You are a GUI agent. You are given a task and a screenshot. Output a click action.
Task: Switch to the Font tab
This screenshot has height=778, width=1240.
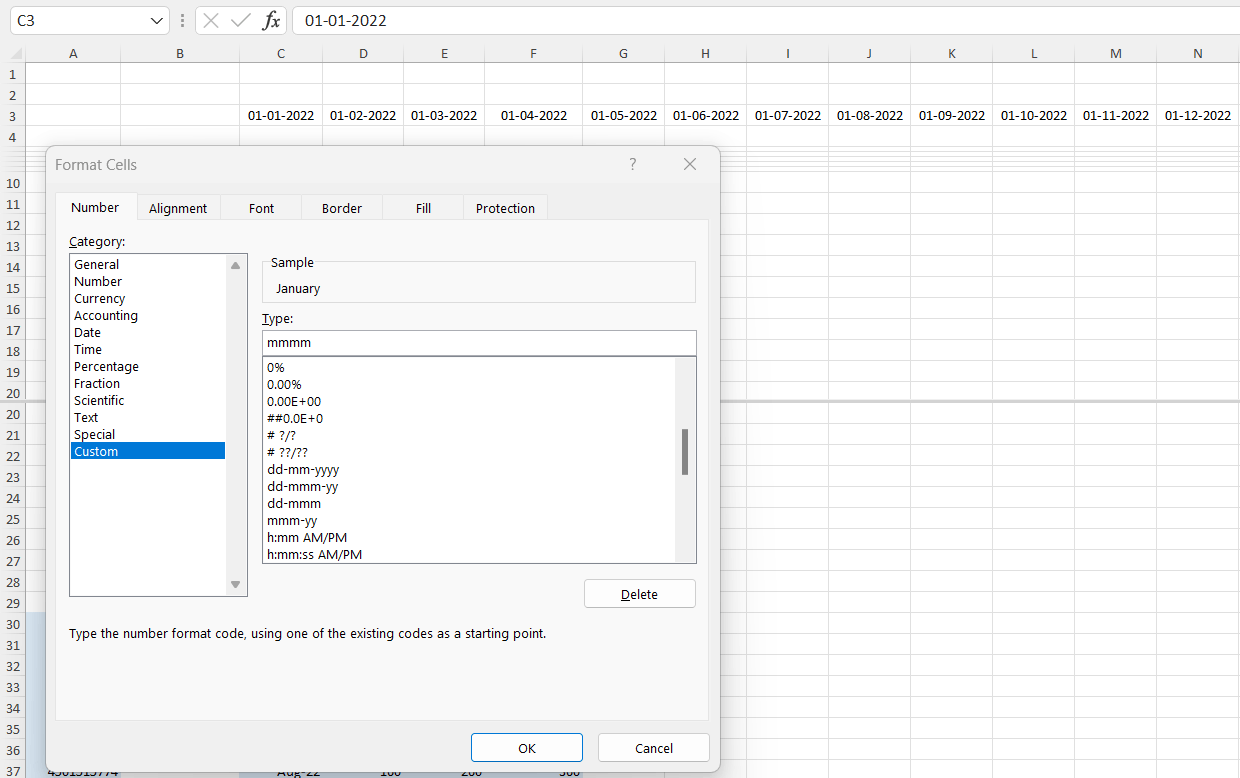(x=261, y=208)
